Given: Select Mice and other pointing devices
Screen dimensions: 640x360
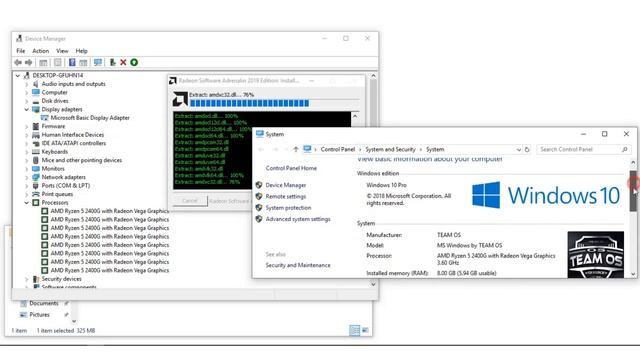Looking at the screenshot, I should 82,160.
